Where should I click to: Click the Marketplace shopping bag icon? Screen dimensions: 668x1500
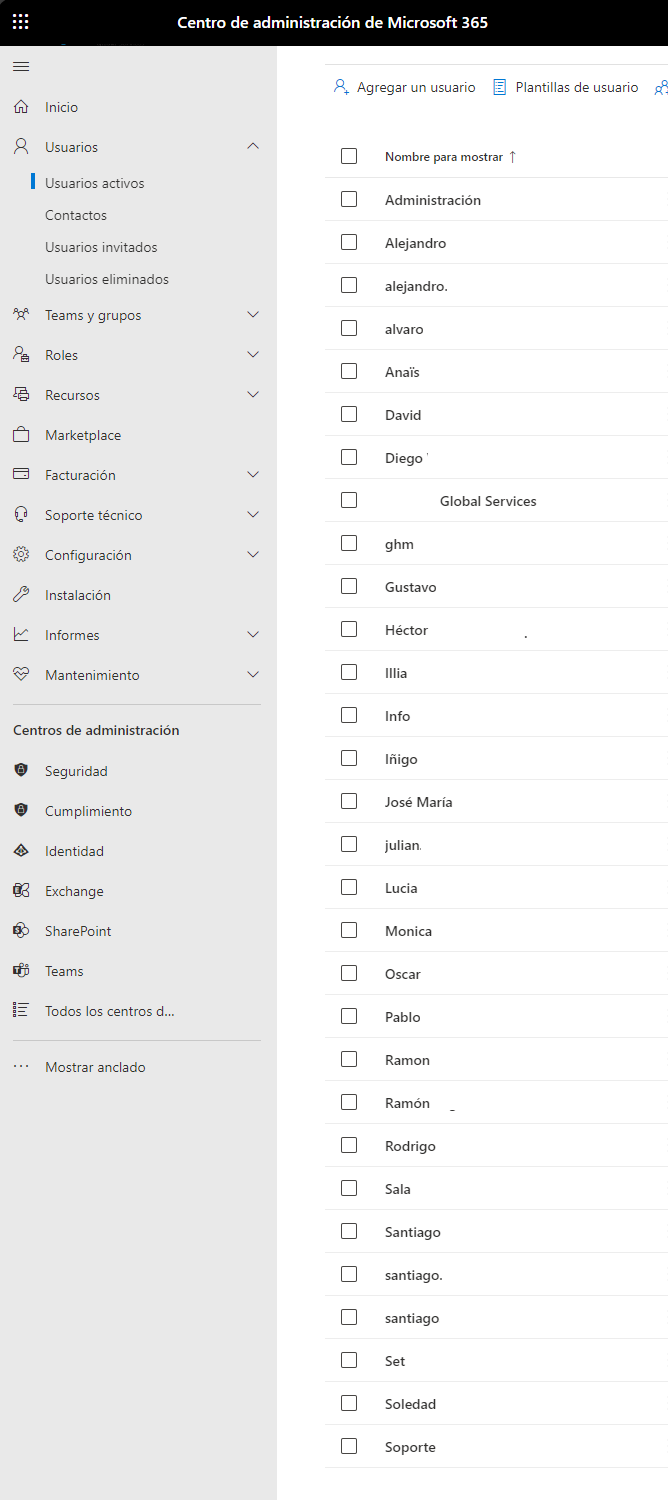pos(21,435)
